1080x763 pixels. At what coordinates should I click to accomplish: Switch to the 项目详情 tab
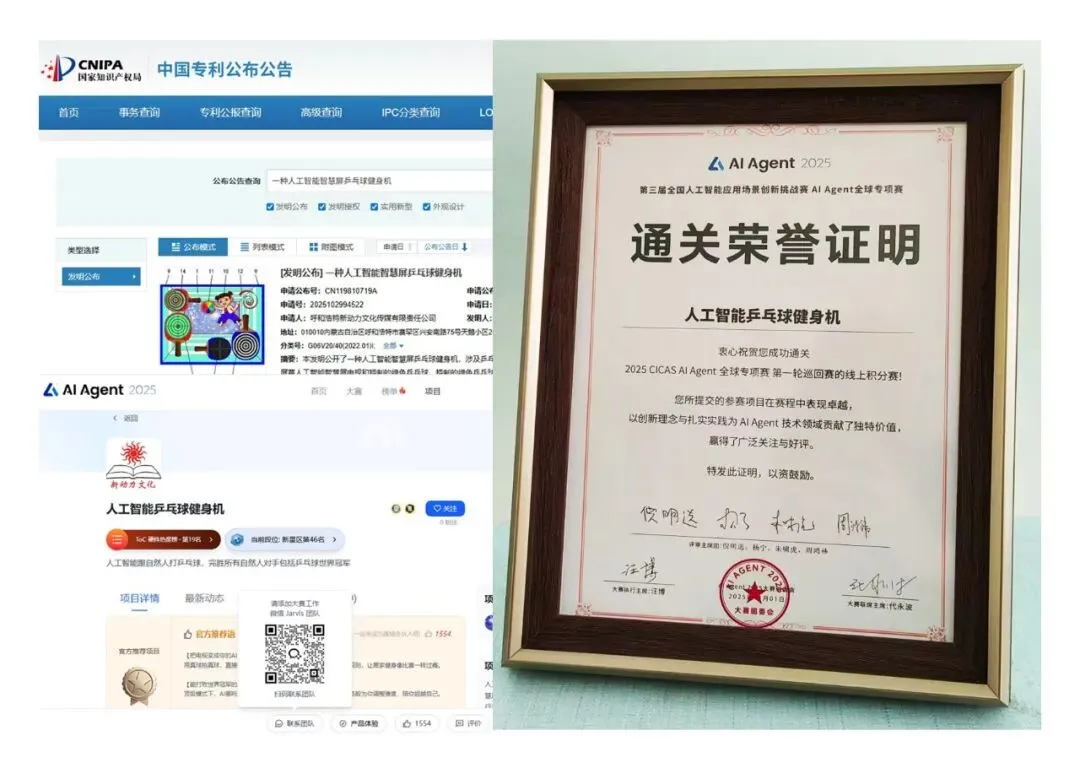[139, 598]
